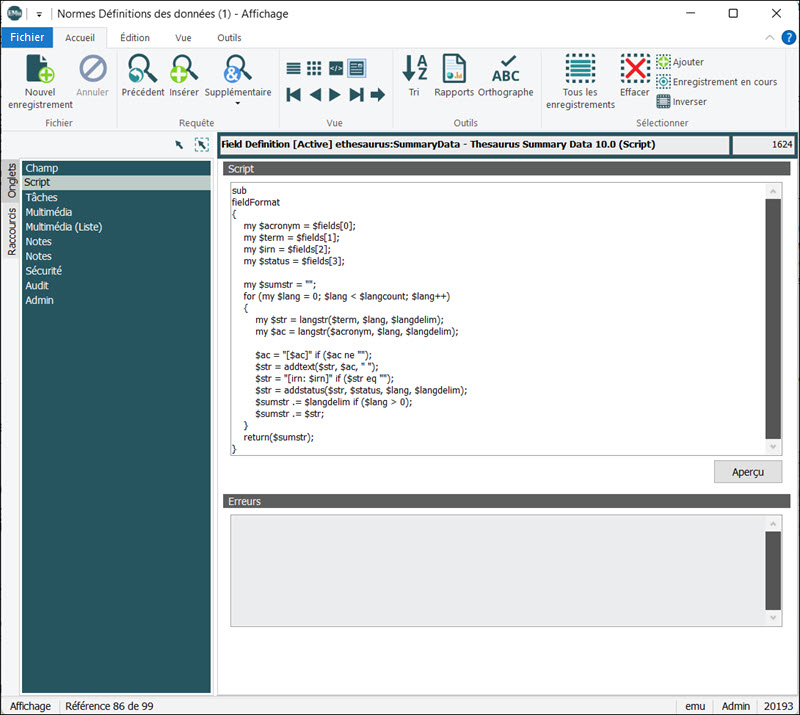
Task: Click Inverser to invert the selection
Action: click(x=682, y=102)
